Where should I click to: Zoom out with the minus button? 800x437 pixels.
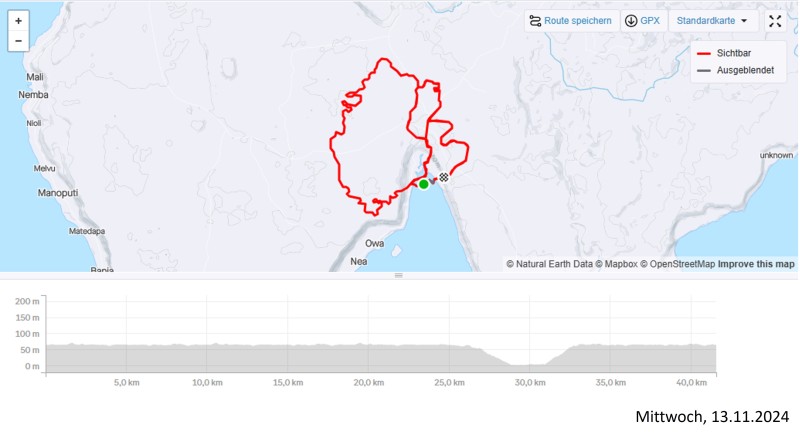point(18,41)
